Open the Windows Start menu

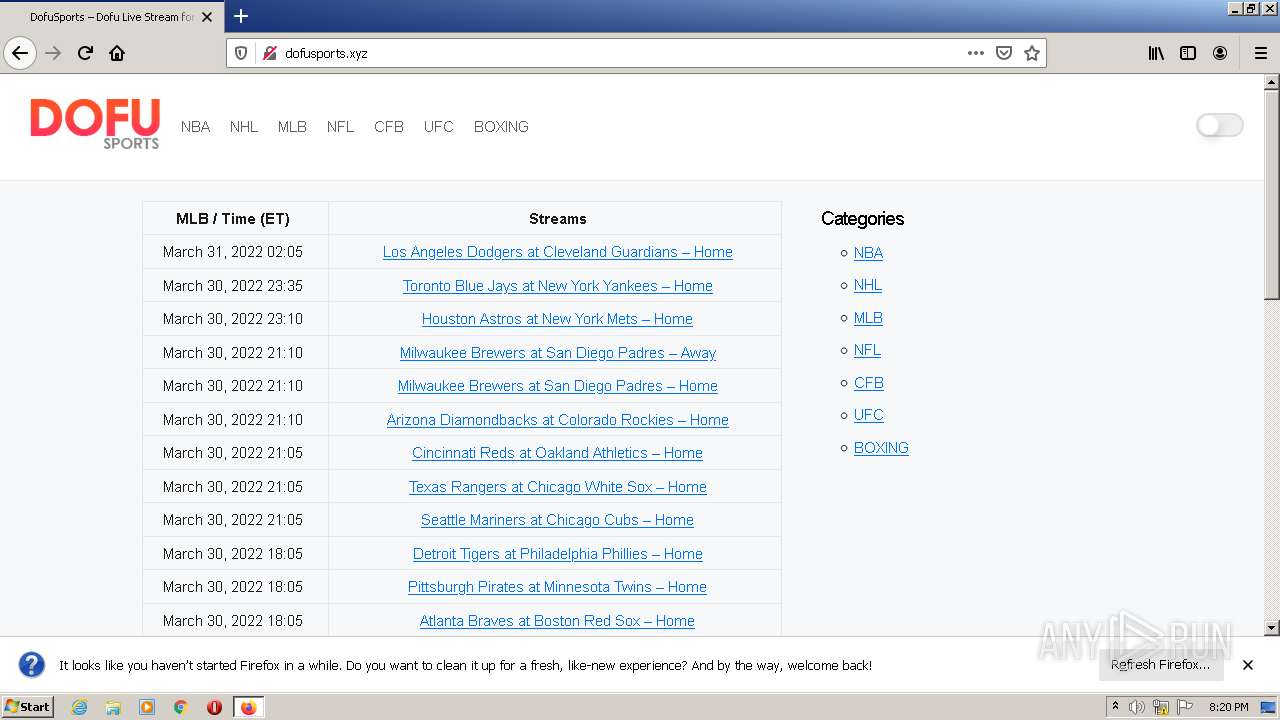point(28,707)
